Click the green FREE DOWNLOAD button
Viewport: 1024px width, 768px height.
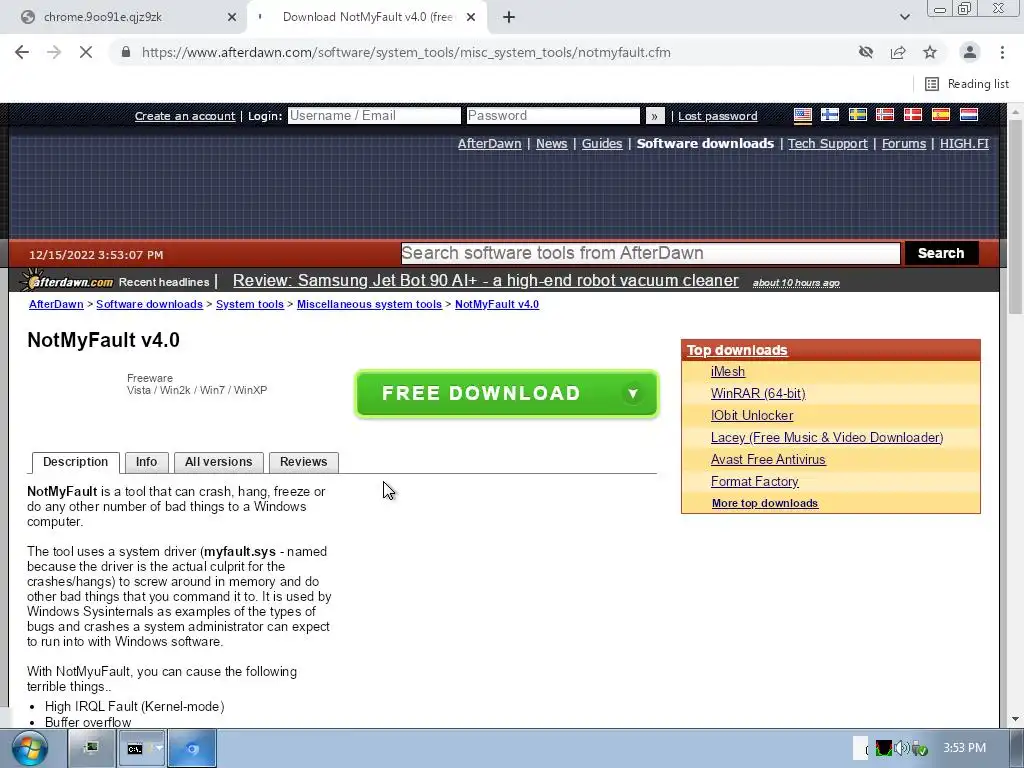506,393
